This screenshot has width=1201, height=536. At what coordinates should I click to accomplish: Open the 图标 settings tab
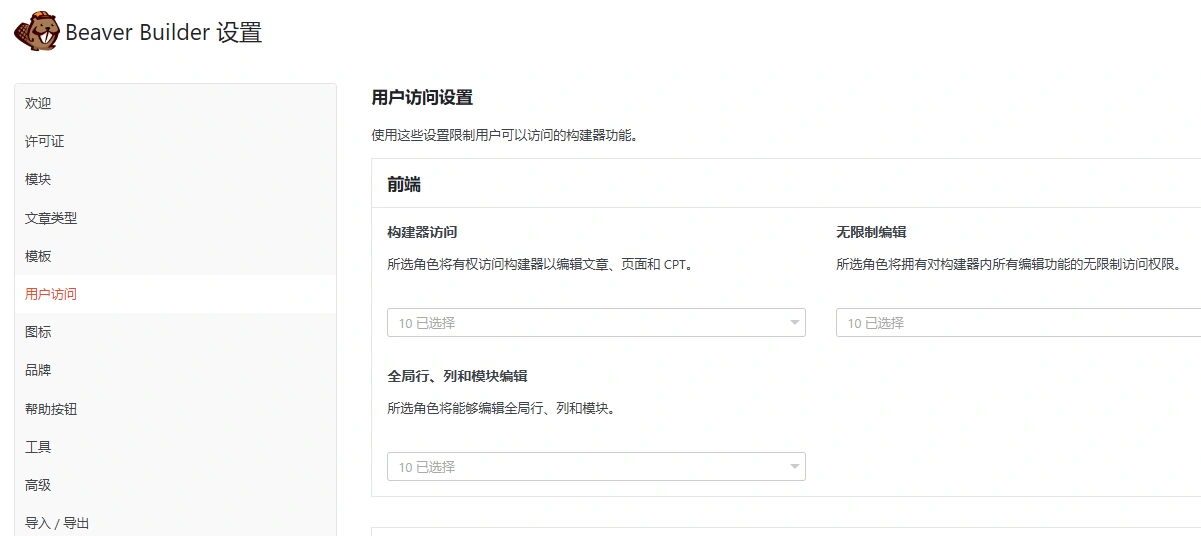click(x=176, y=332)
